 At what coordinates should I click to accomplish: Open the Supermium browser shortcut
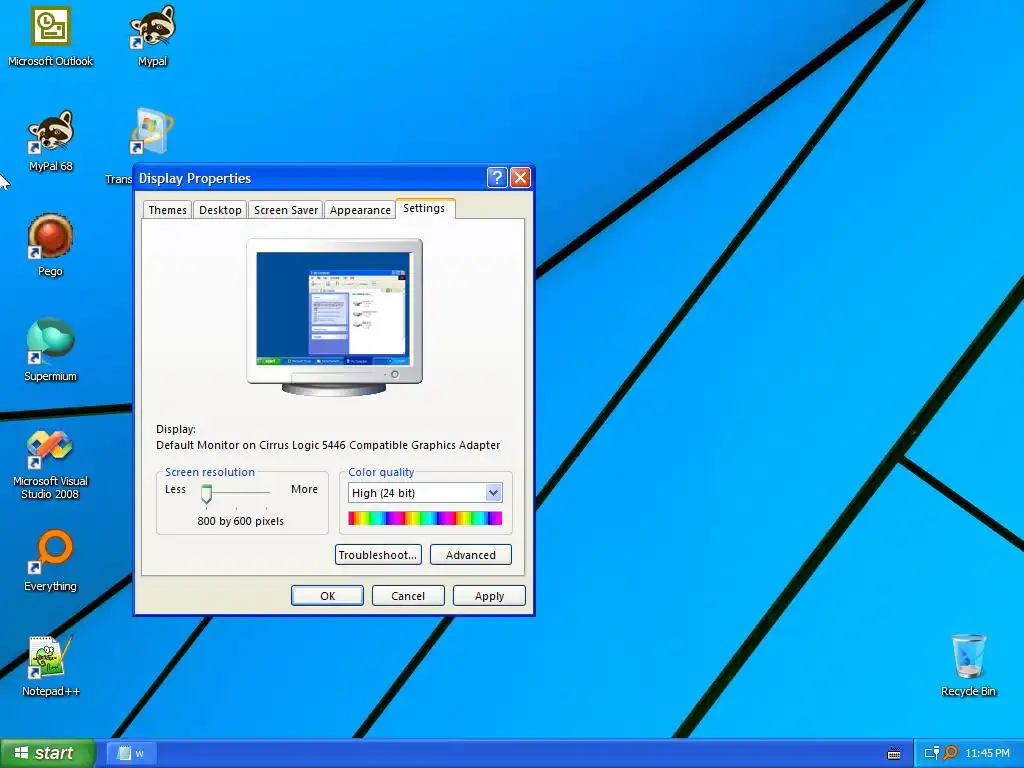[x=50, y=349]
